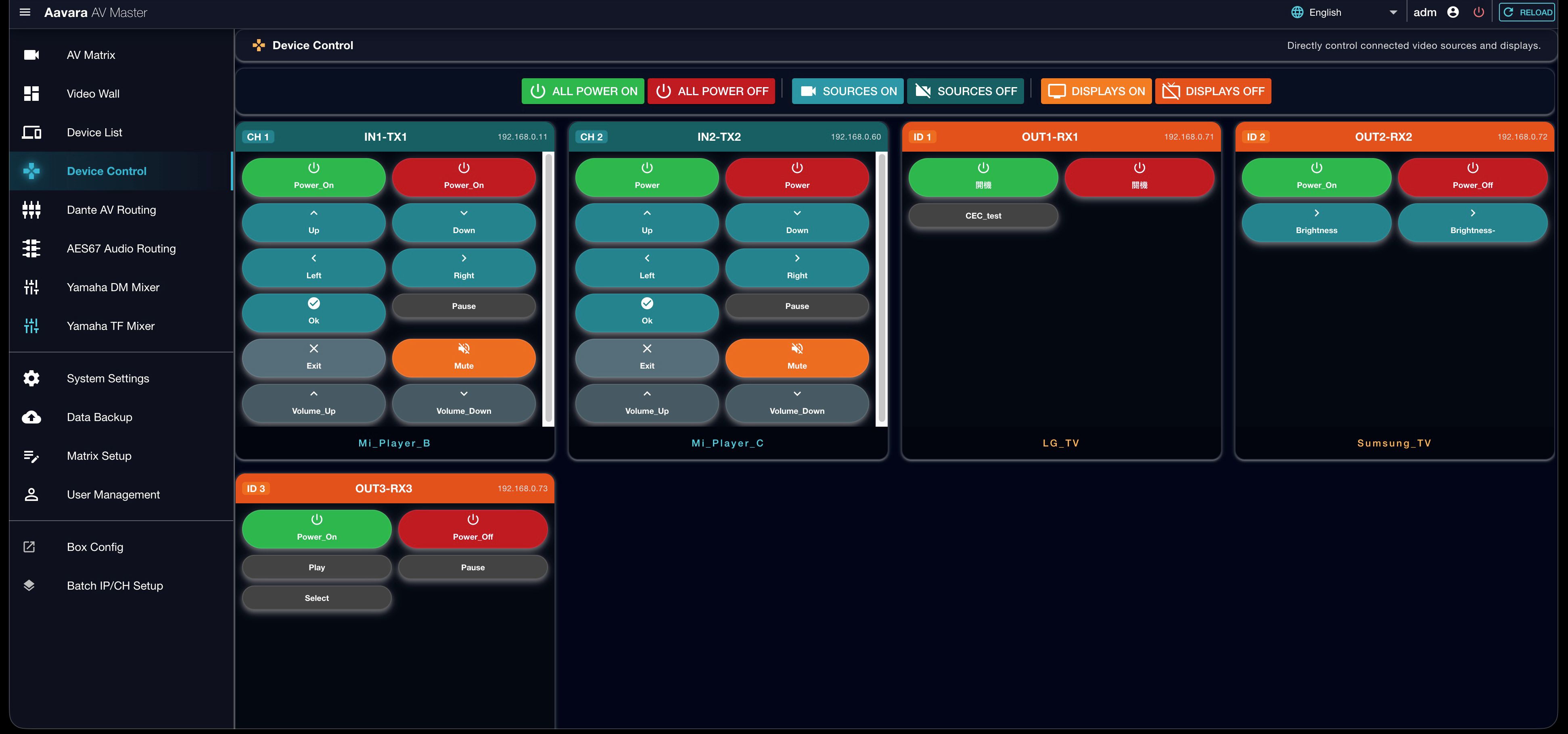This screenshot has height=734, width=1568.
Task: Click the Matrix Setup edit icon
Action: tap(31, 456)
